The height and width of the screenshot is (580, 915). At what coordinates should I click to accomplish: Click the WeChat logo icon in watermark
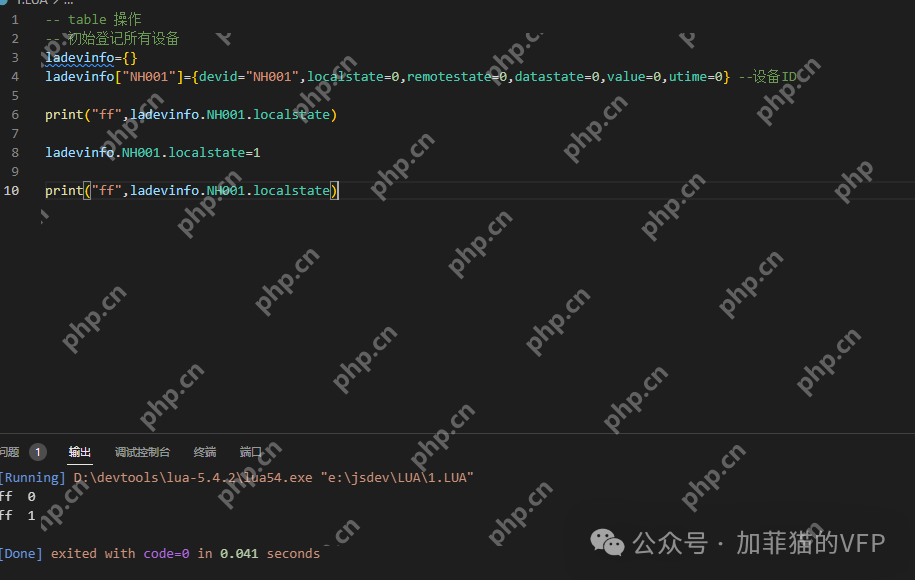tap(607, 542)
